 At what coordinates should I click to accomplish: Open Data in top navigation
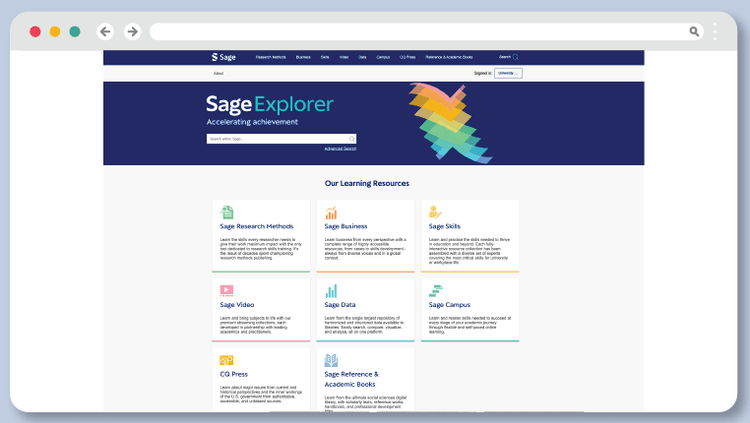[x=362, y=57]
